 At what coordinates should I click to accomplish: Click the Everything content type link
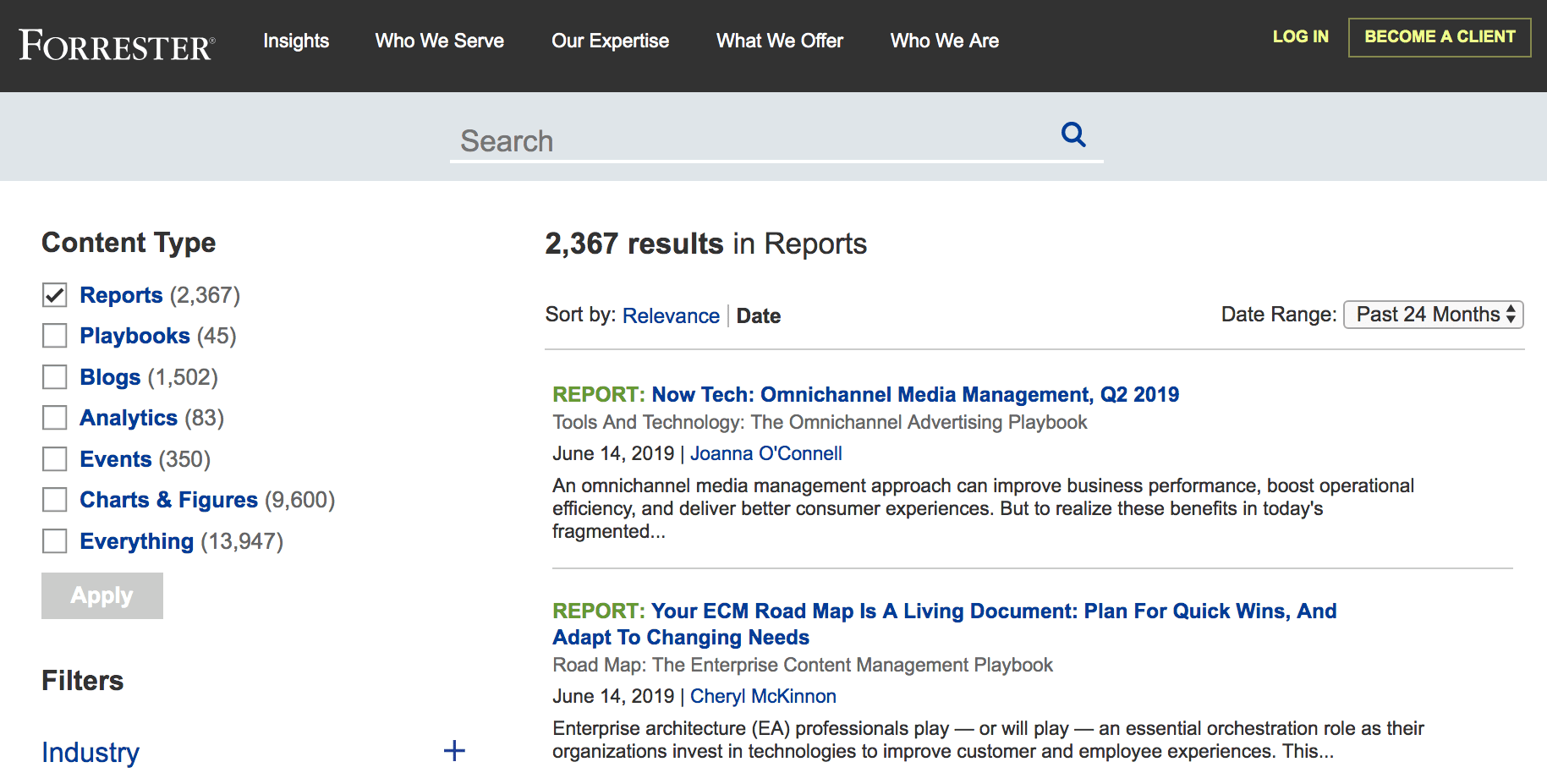coord(136,541)
